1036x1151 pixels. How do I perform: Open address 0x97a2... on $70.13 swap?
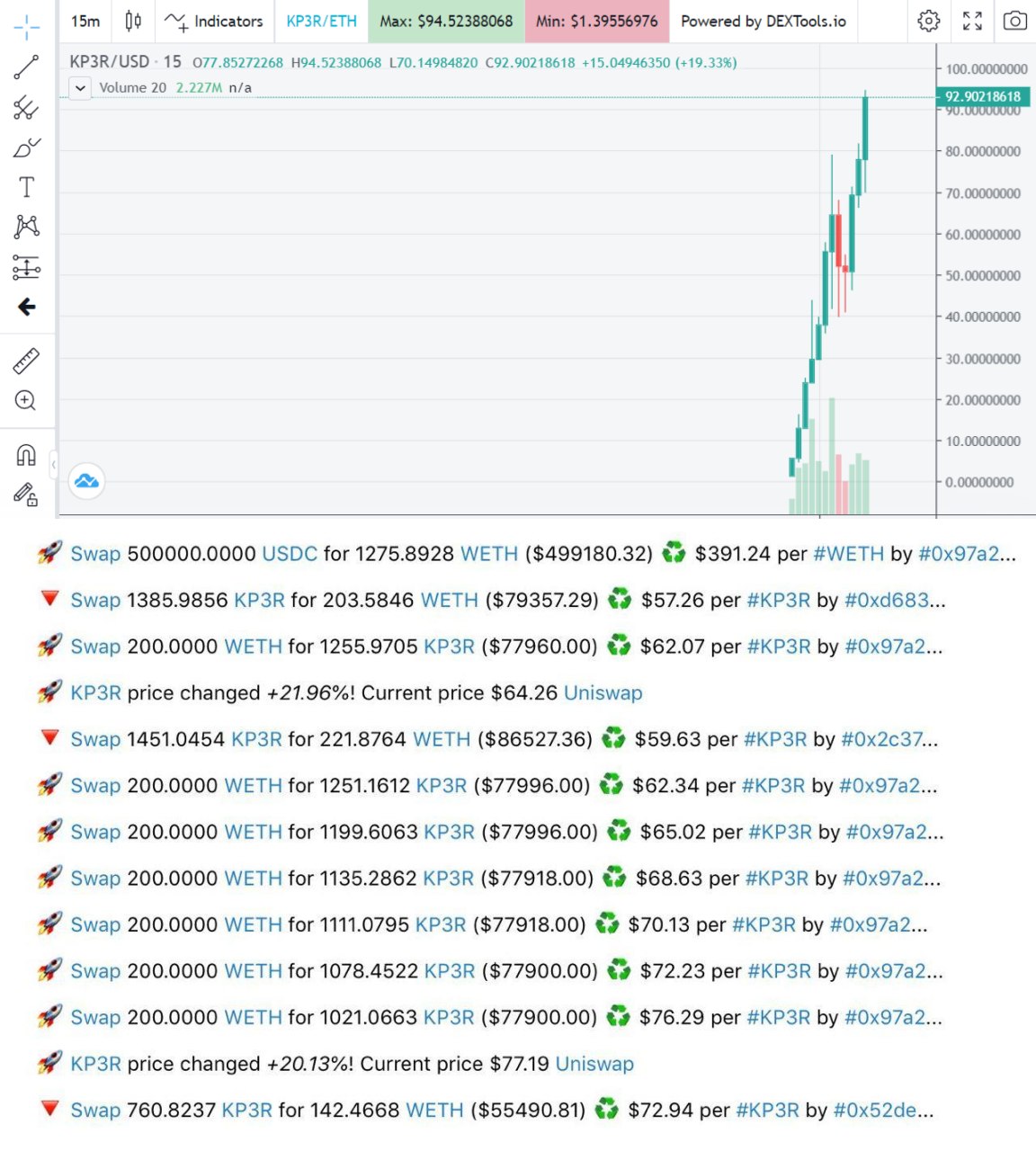coord(879,924)
